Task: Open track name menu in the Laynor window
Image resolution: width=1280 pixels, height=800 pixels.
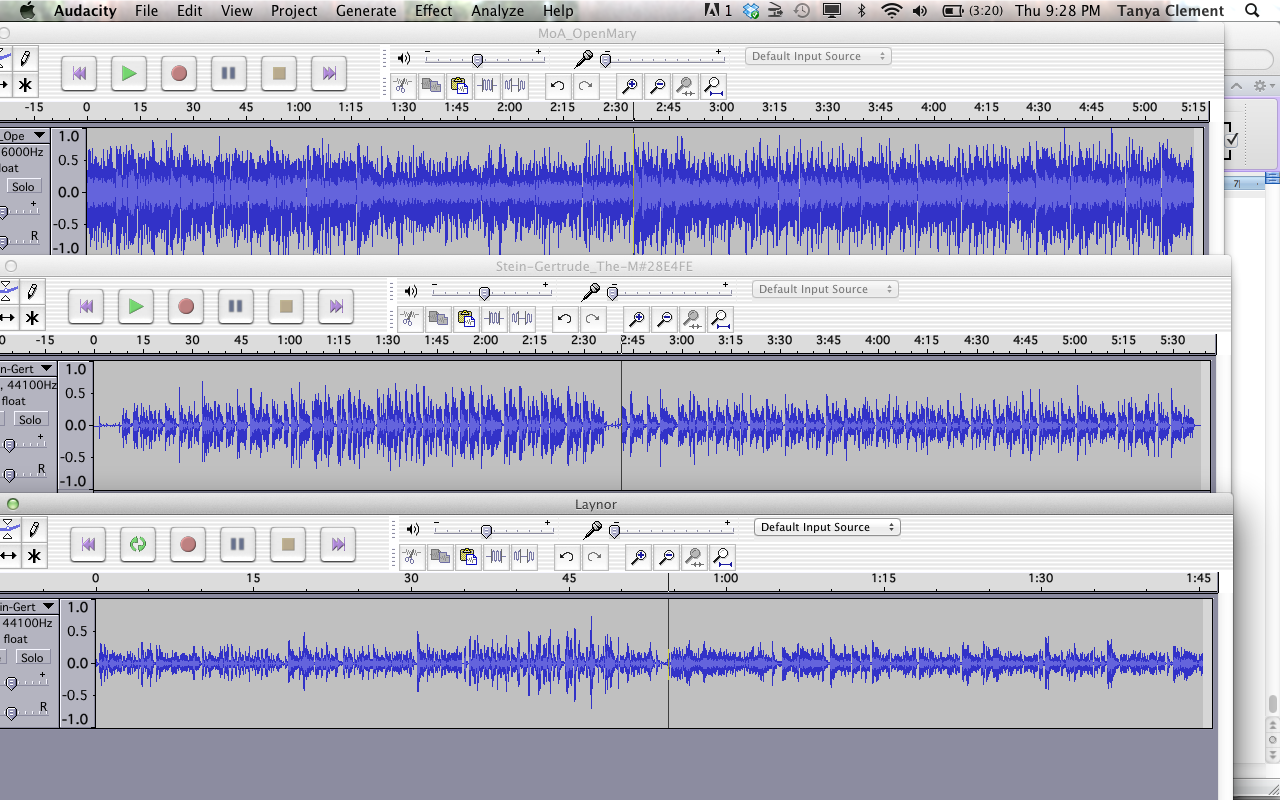Action: click(x=29, y=607)
